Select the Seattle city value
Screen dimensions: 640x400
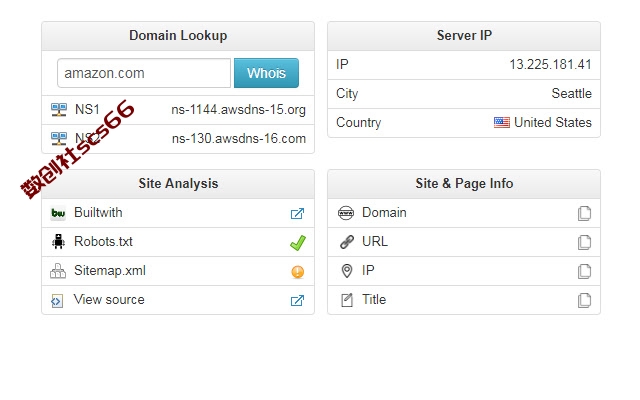tap(571, 93)
